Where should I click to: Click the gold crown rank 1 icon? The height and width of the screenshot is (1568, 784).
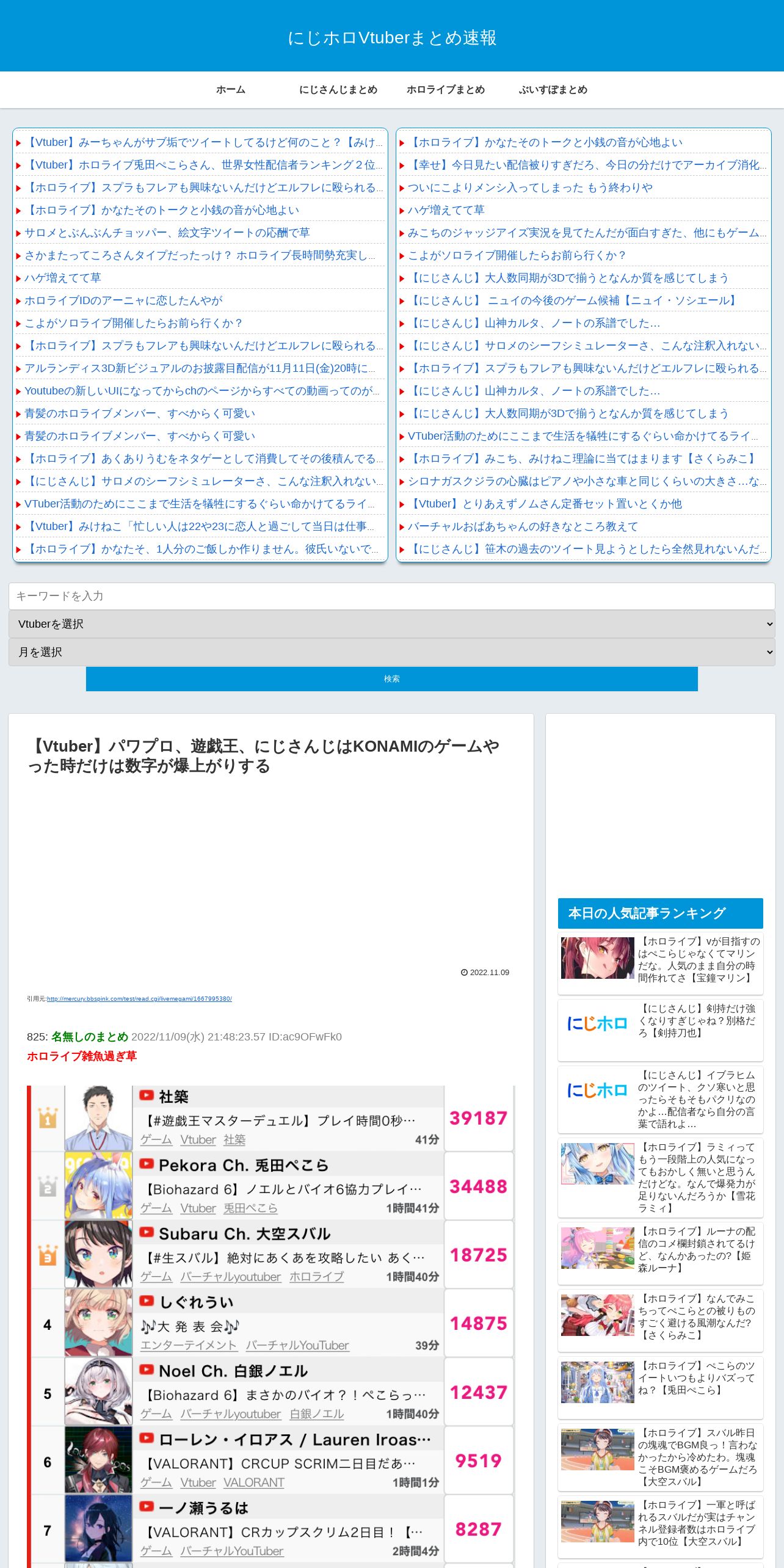pos(48,1118)
